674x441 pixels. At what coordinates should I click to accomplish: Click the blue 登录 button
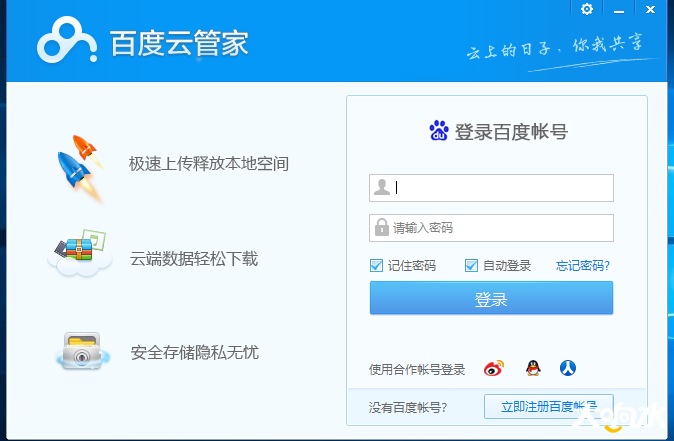point(491,298)
